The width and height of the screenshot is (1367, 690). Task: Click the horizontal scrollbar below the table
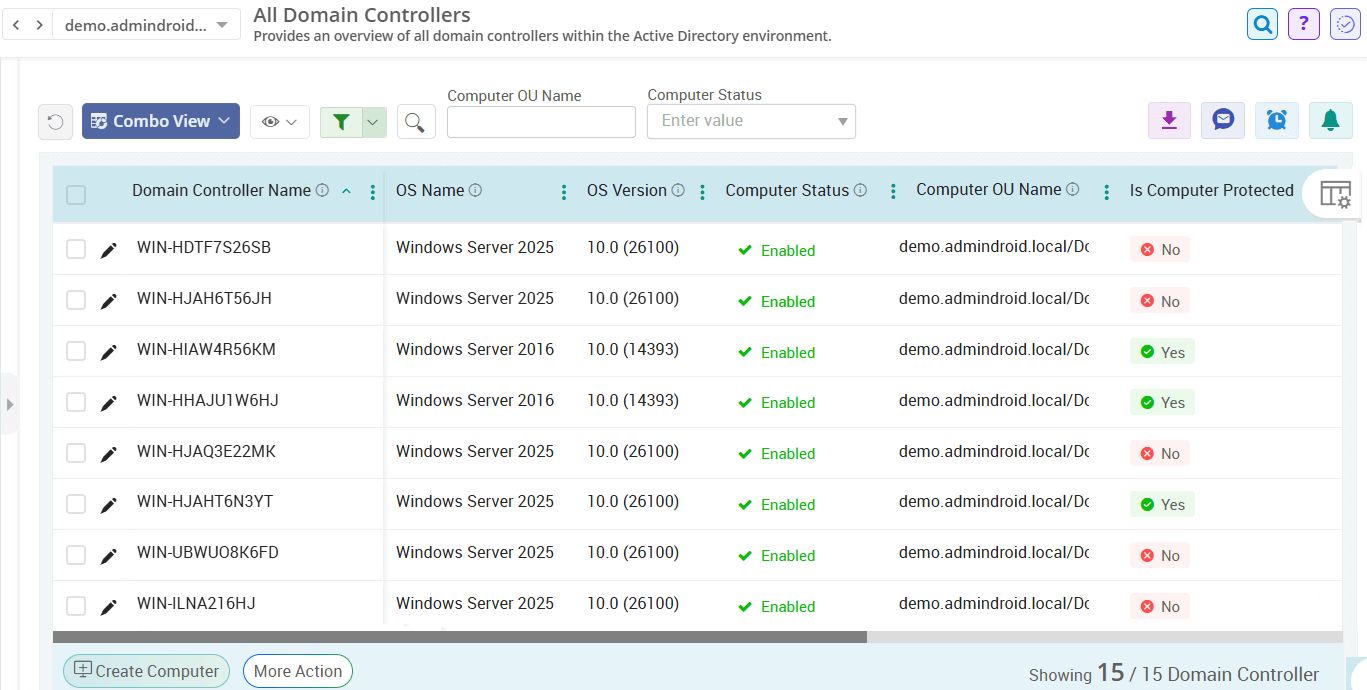click(x=460, y=636)
